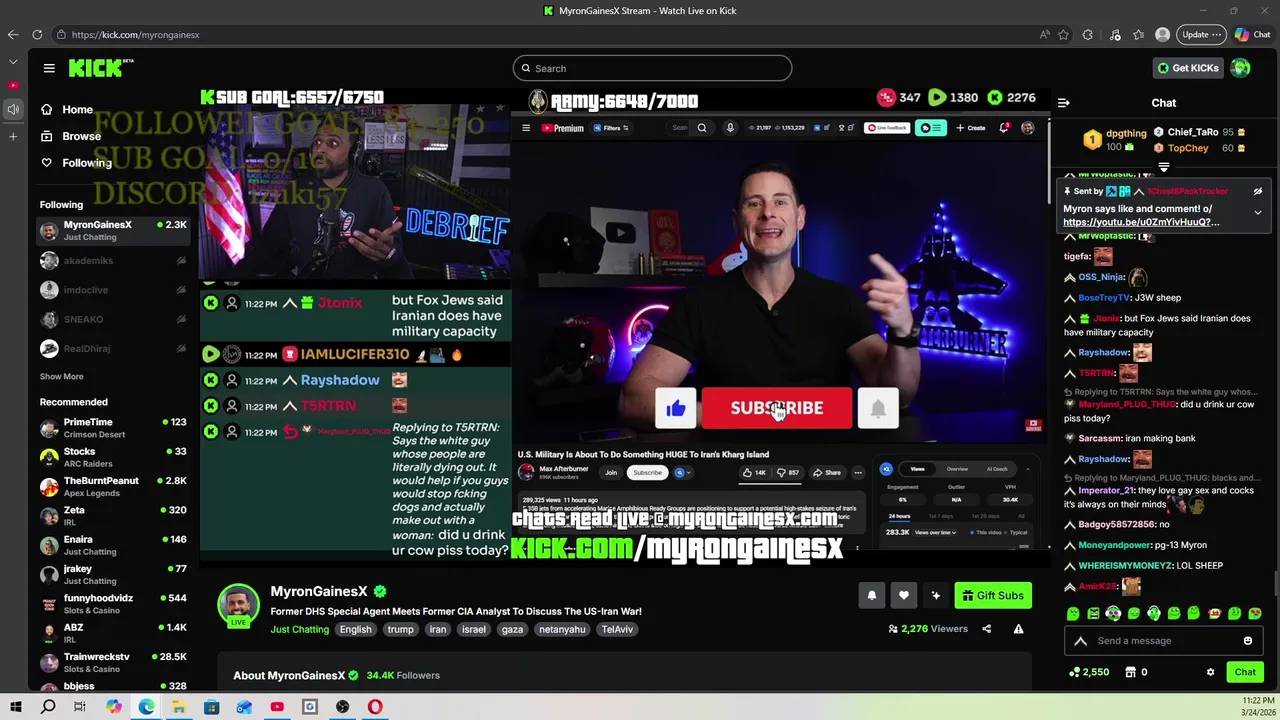
Task: Click the Get KICKs button
Action: [1187, 68]
